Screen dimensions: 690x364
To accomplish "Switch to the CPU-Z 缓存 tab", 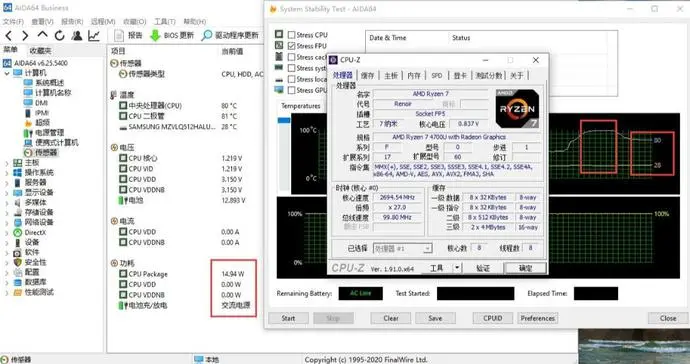I will click(367, 76).
